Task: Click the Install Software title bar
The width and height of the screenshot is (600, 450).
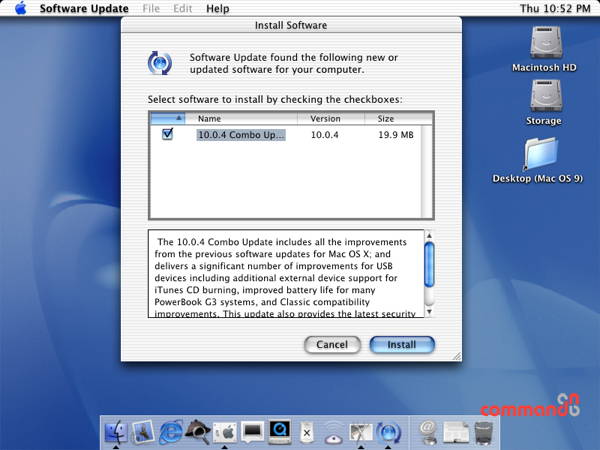Action: tap(291, 25)
